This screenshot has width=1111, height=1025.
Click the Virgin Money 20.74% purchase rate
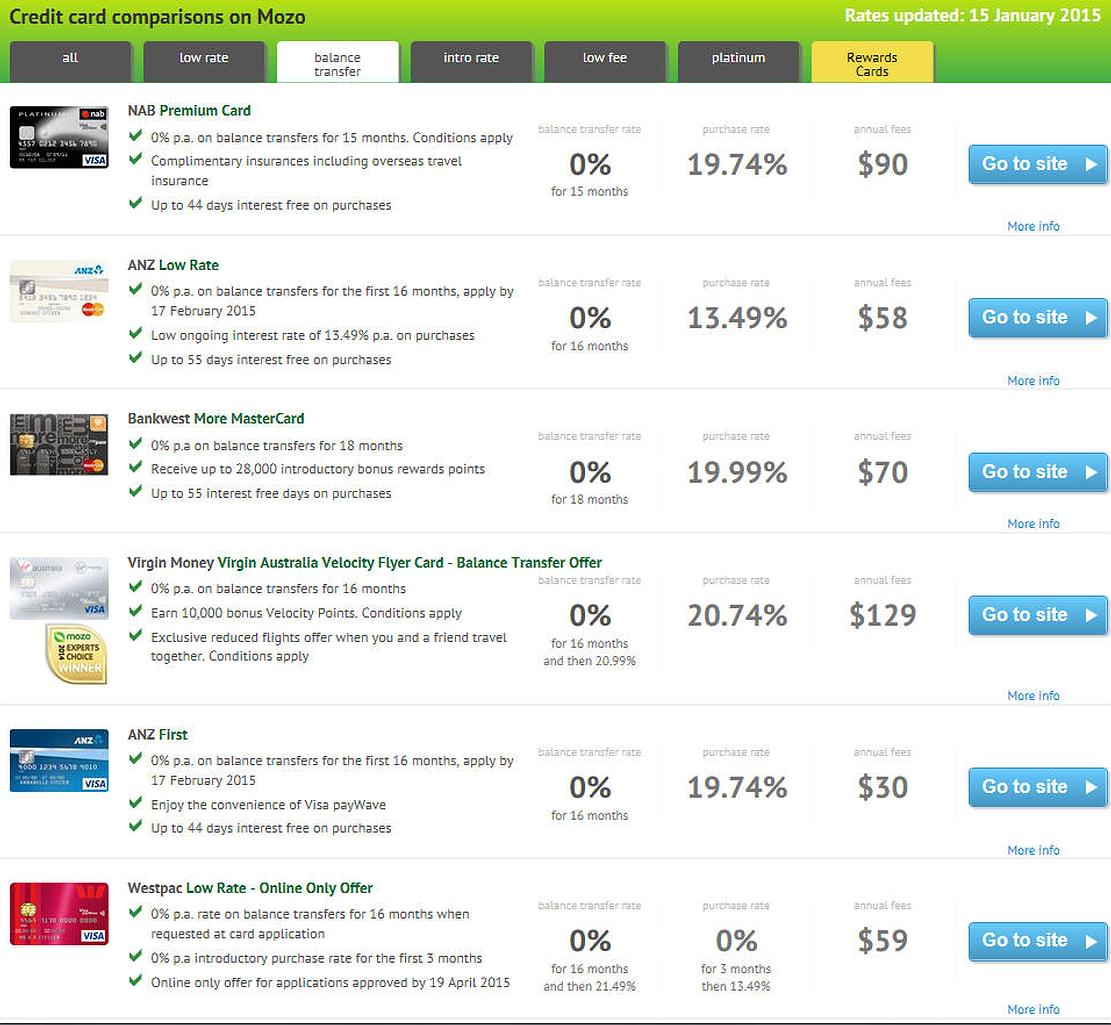point(737,616)
